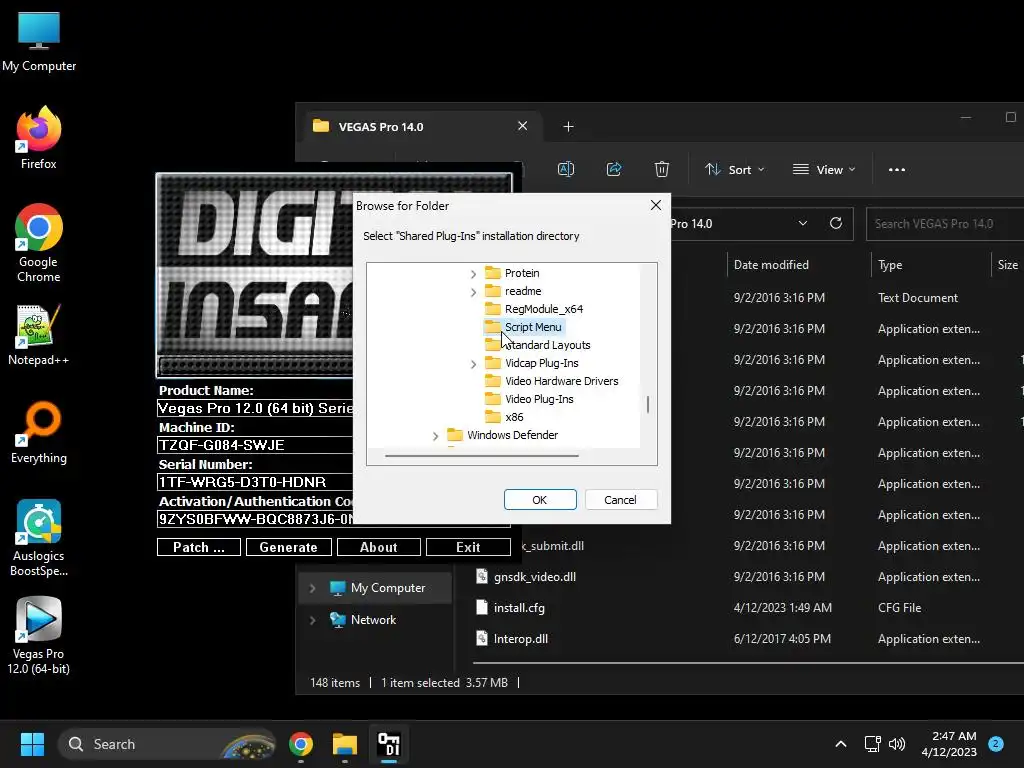This screenshot has width=1024, height=768.
Task: Launch Everything search desktop shortcut
Action: [39, 432]
